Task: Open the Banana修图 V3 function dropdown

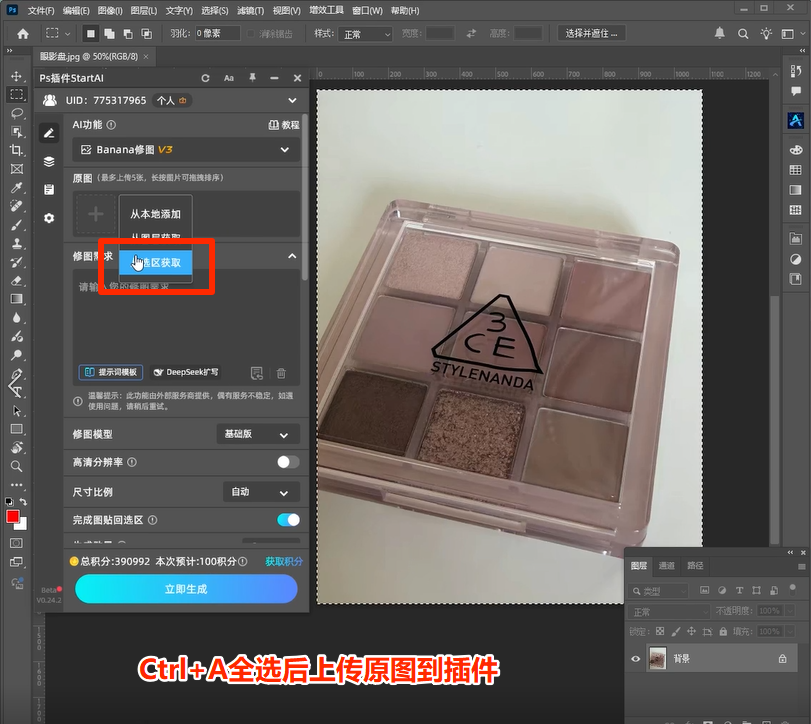Action: (x=186, y=149)
